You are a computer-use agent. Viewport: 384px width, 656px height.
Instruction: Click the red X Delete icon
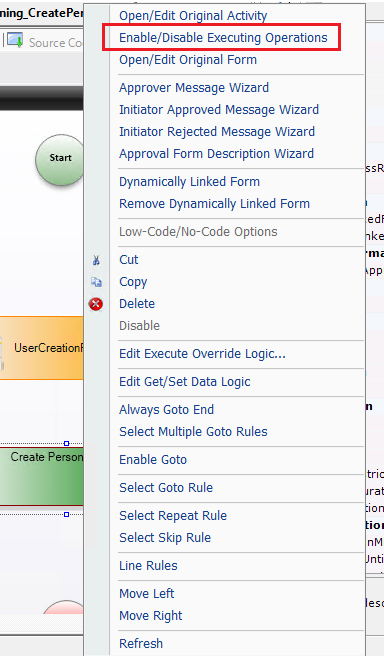[96, 304]
